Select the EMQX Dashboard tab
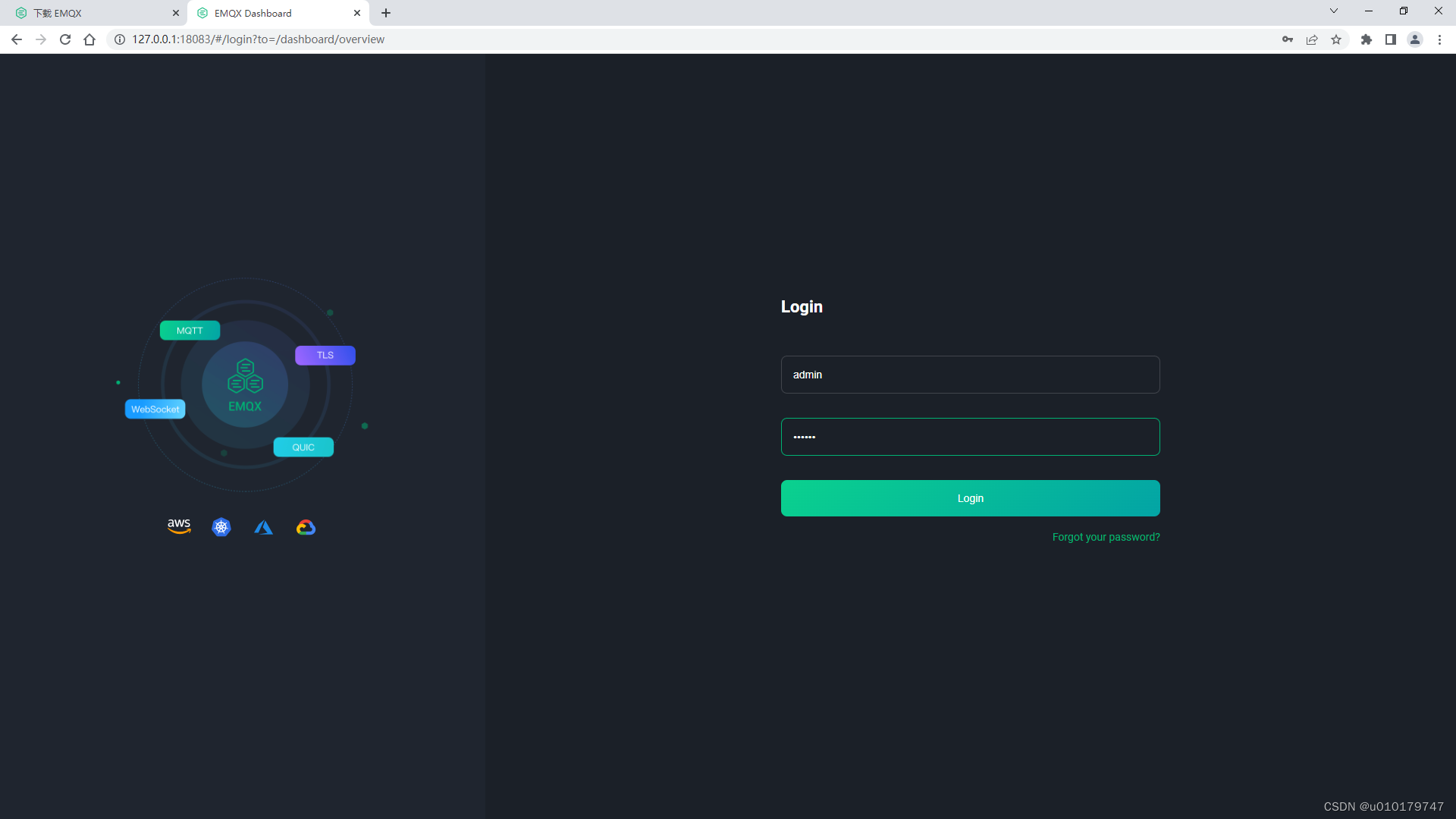This screenshot has height=819, width=1456. tap(273, 13)
